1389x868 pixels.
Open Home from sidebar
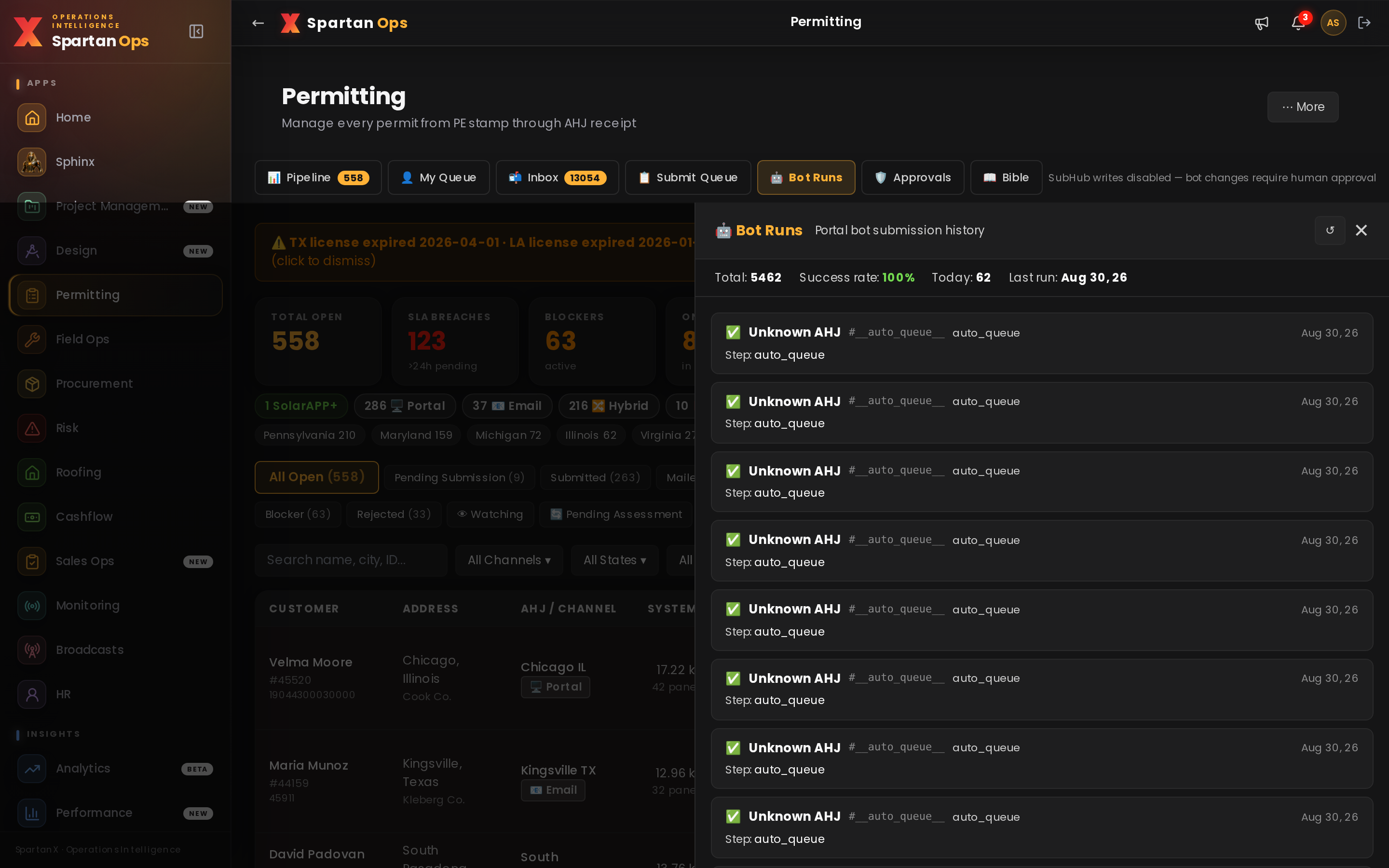point(115,118)
